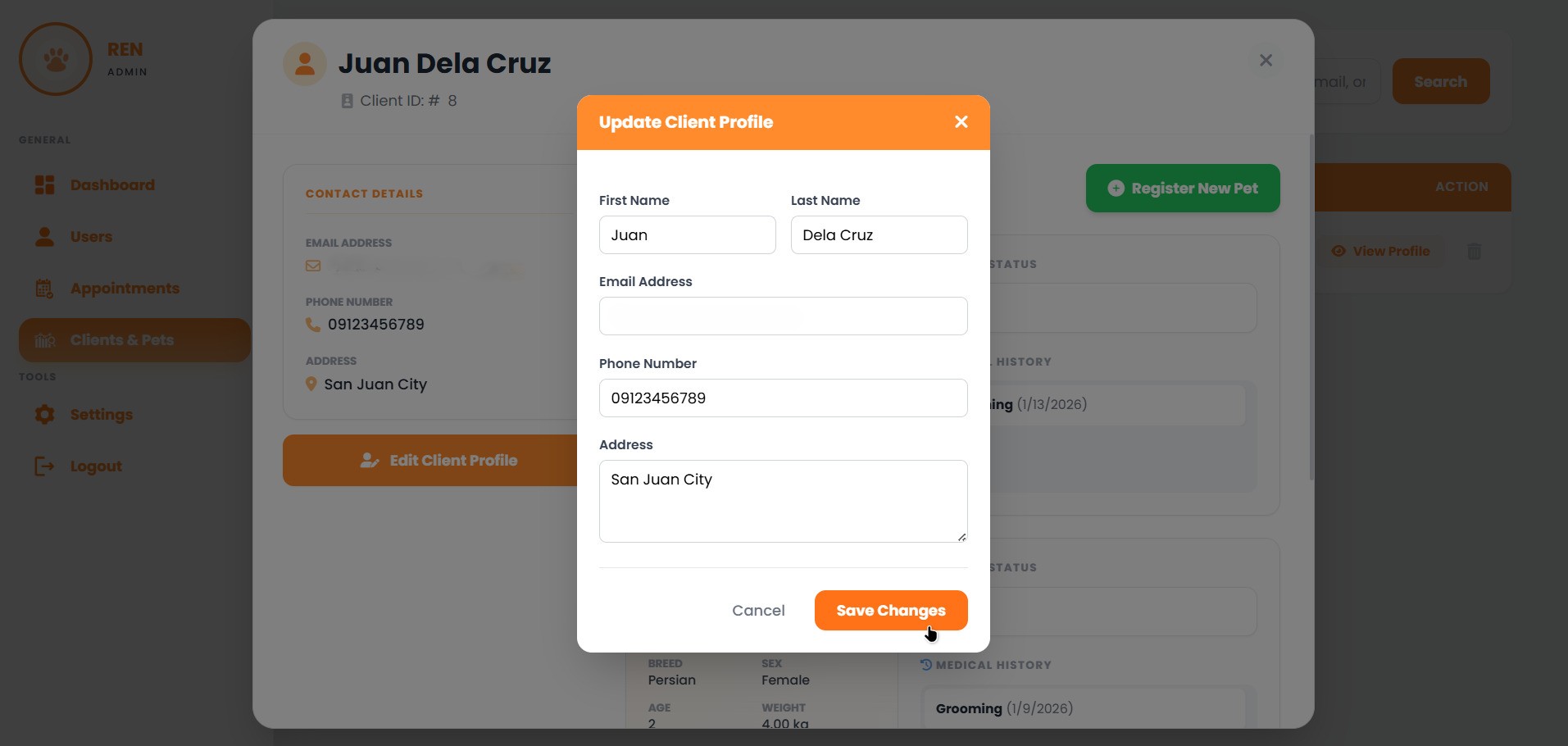Edit the First Name field

687,235
